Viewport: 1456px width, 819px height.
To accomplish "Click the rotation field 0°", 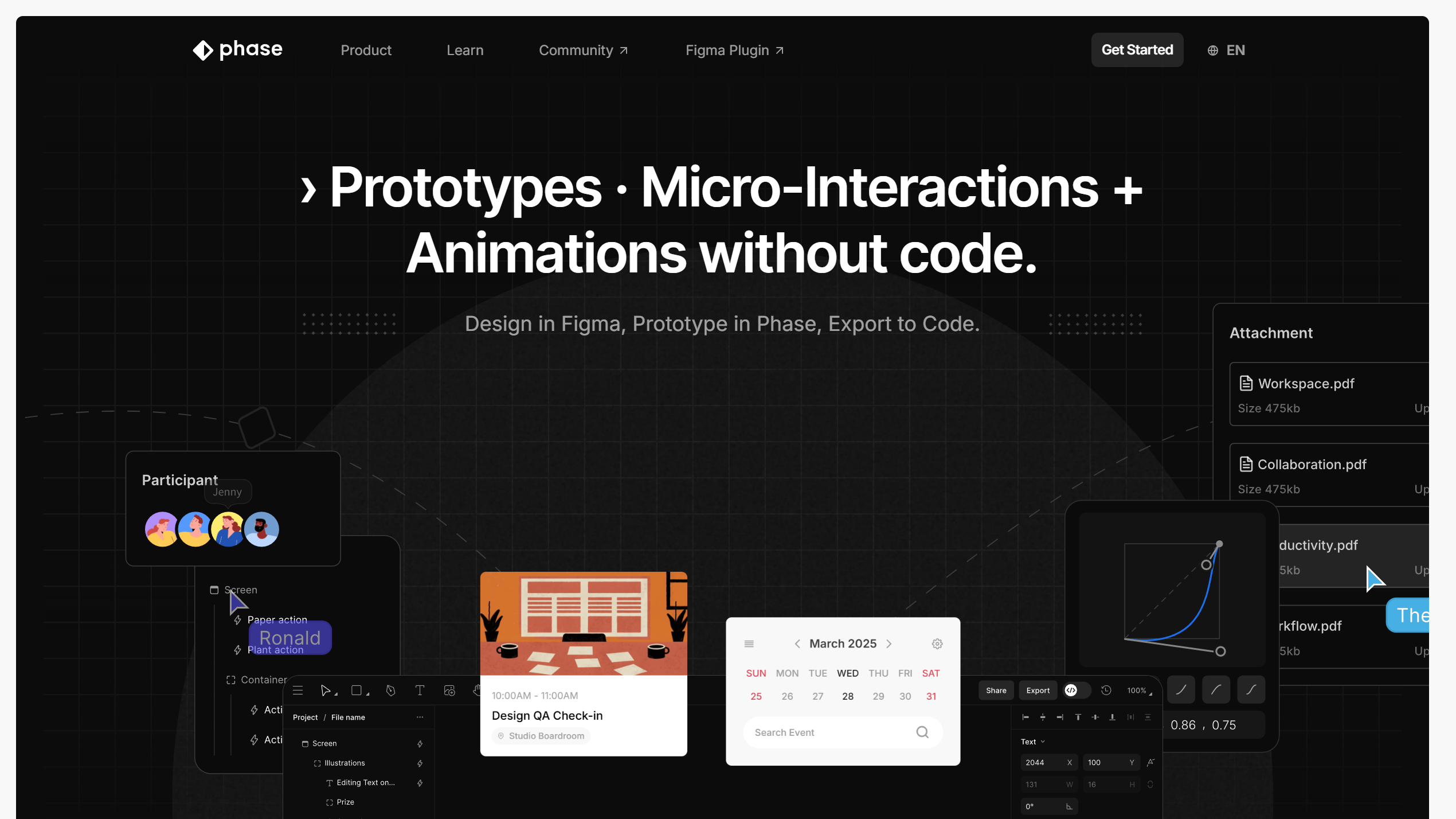I will point(1049,806).
